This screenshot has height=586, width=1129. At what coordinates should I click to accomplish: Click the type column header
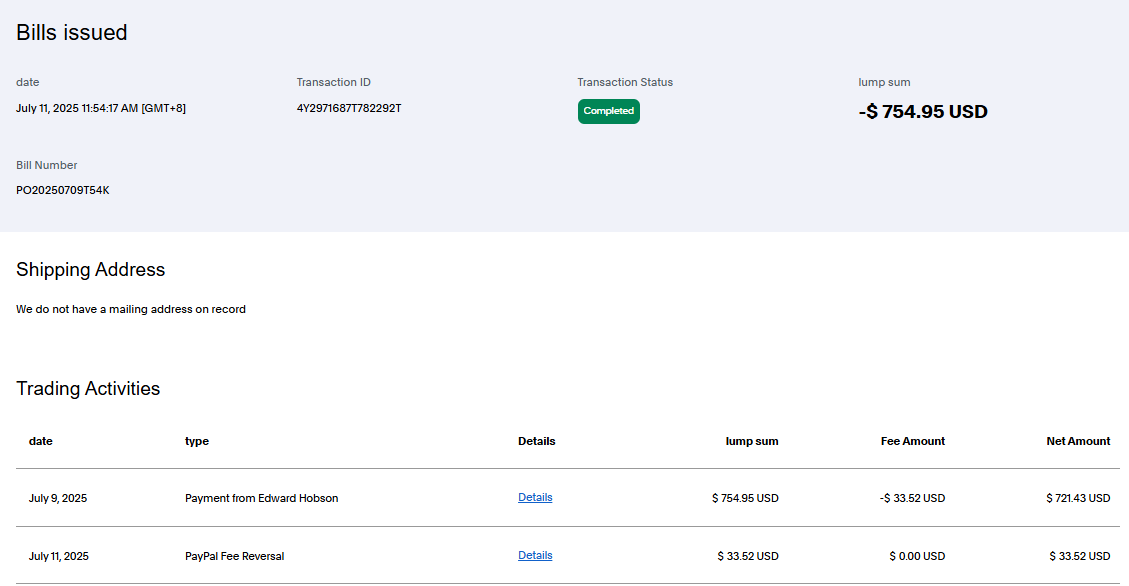[x=197, y=441]
